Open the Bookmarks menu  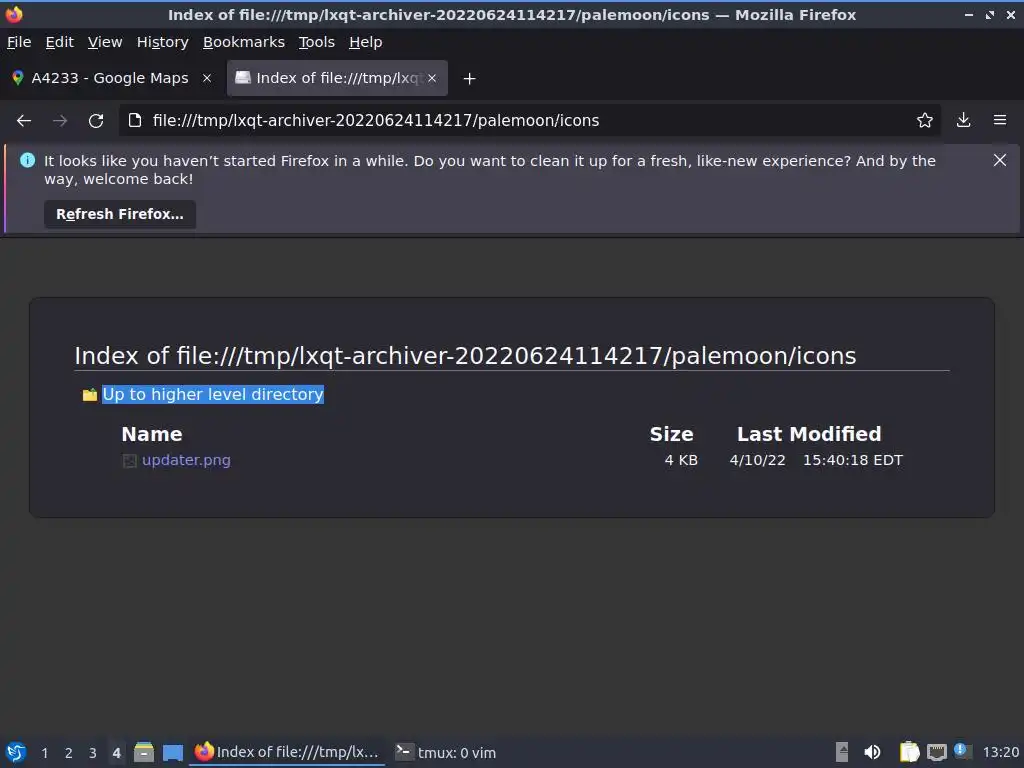[244, 42]
